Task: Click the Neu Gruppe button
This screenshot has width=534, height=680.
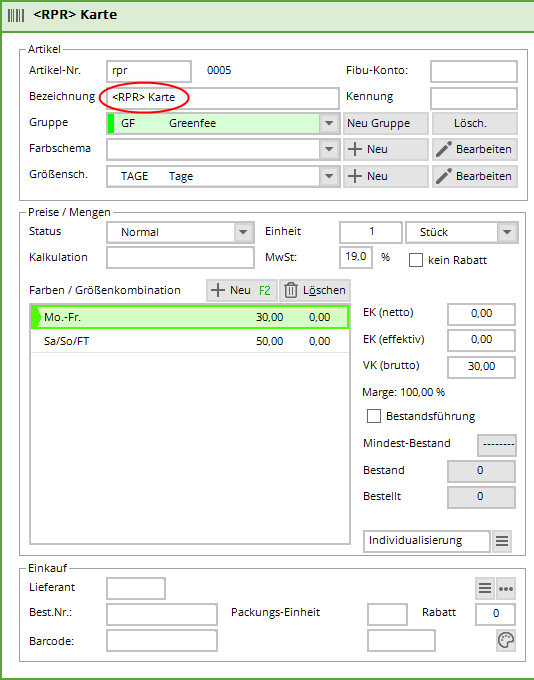Action: 386,123
